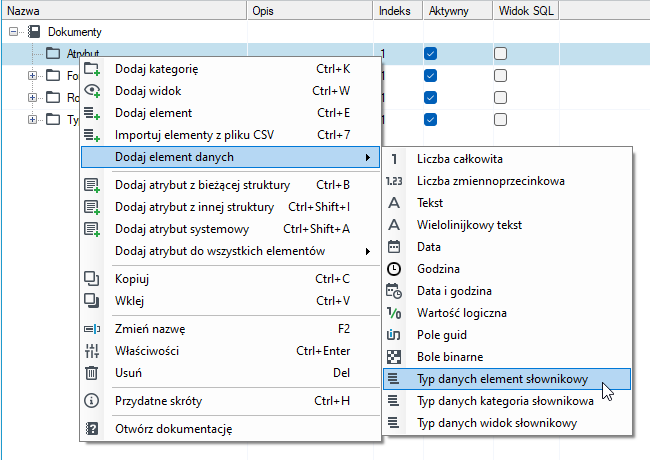Image resolution: width=650 pixels, height=460 pixels.
Task: Click the Dodaj atrybut systemowy icon
Action: [x=92, y=229]
